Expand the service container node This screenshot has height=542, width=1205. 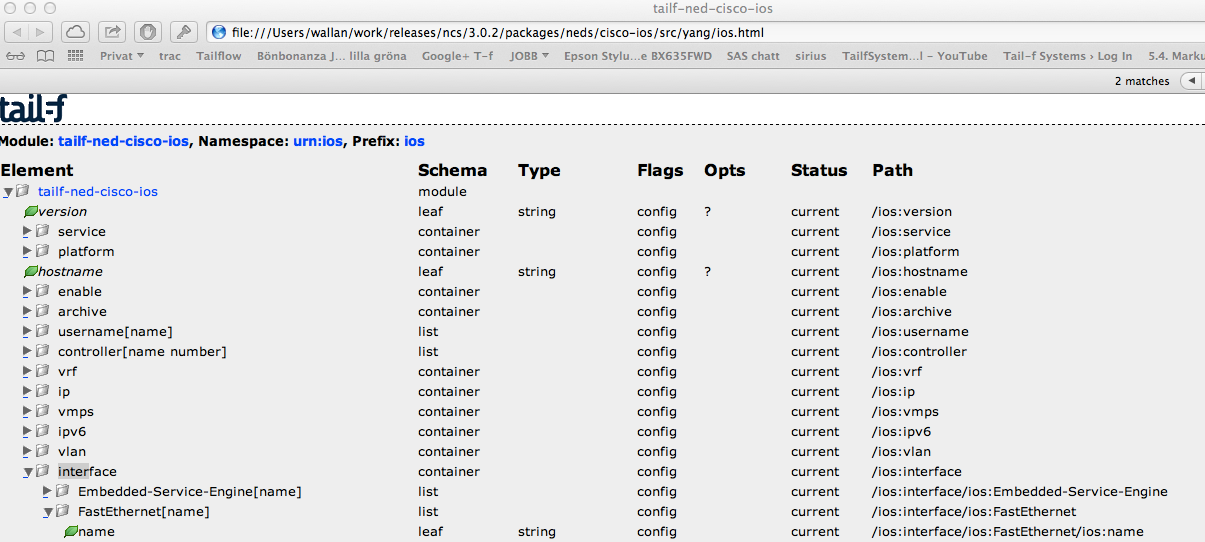coord(27,231)
